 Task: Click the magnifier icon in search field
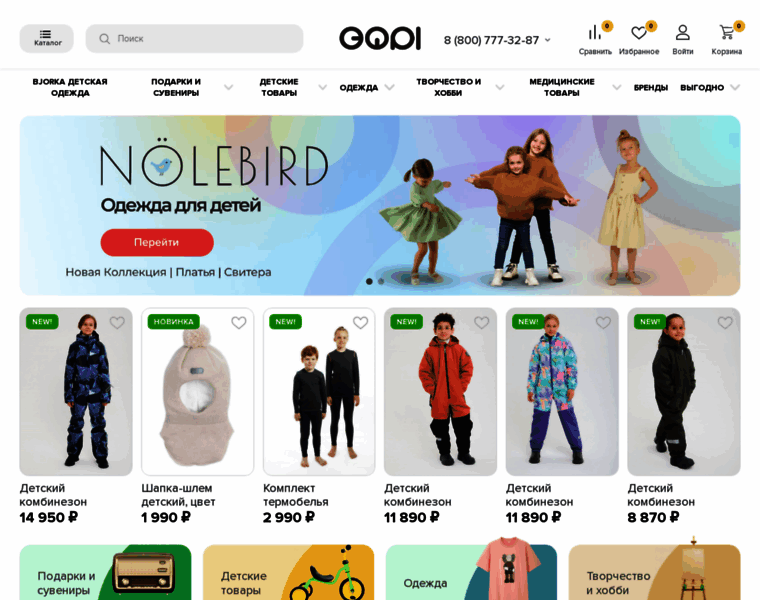[x=104, y=38]
